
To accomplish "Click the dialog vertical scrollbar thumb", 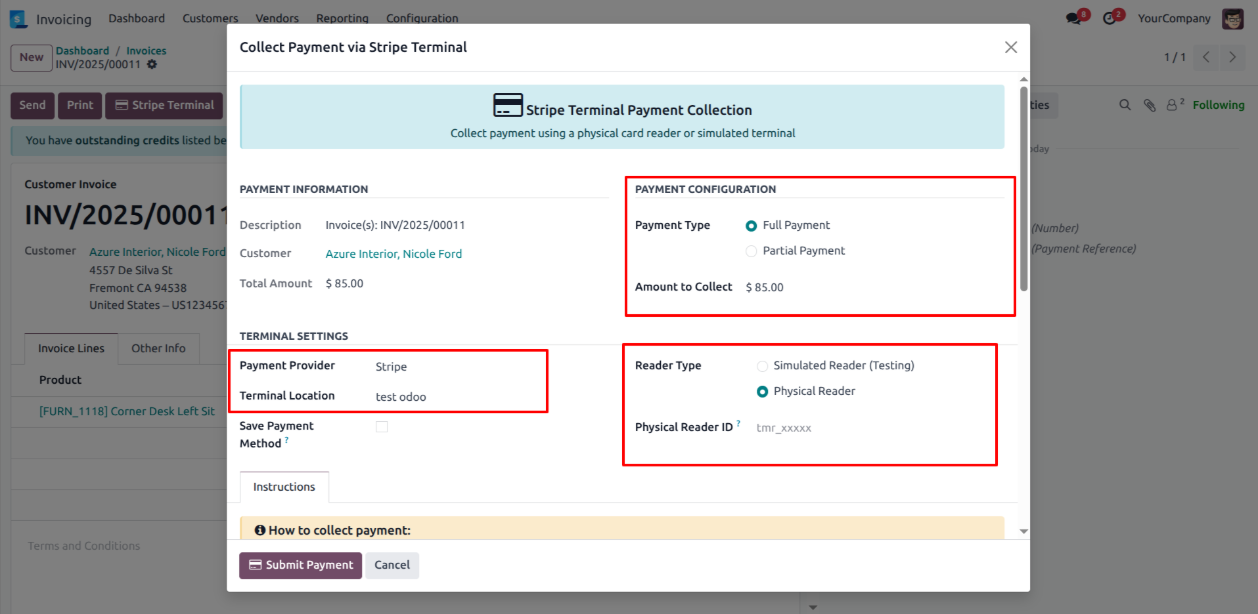I will [1023, 190].
